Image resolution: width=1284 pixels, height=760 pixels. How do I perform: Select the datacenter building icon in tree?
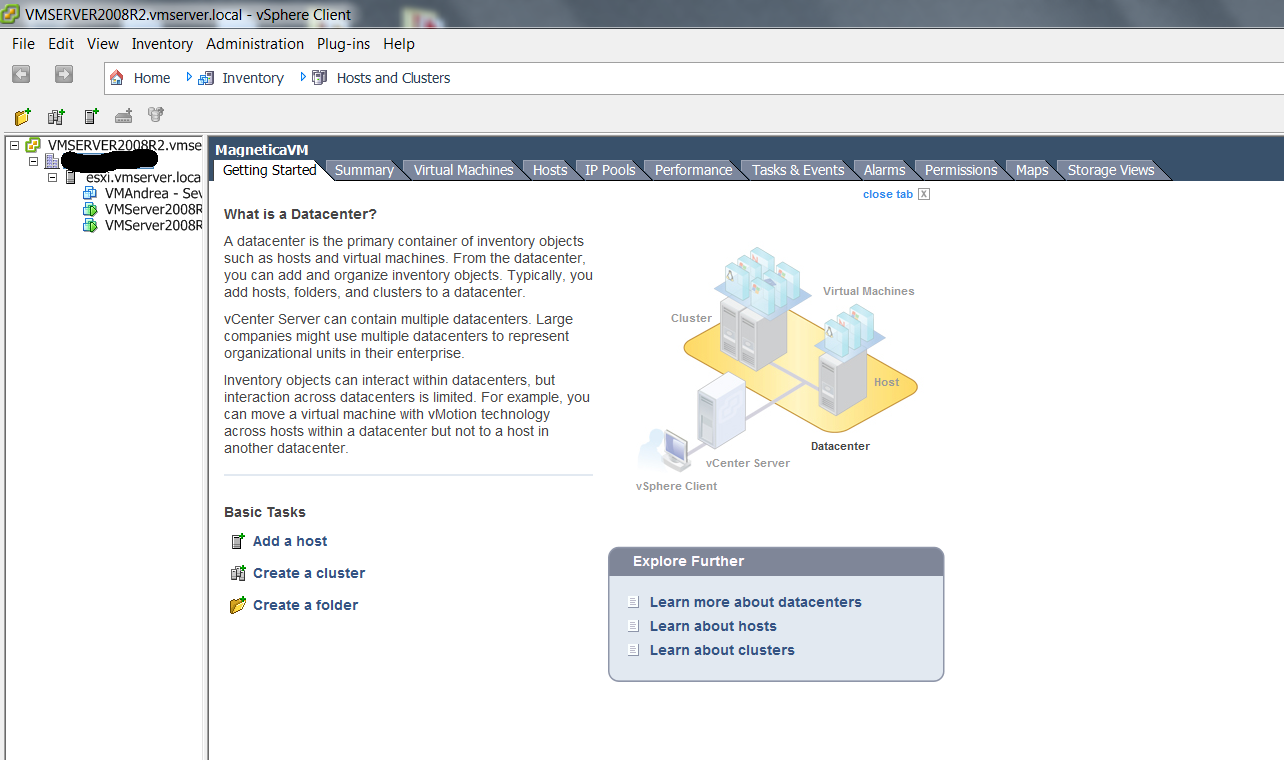point(52,162)
